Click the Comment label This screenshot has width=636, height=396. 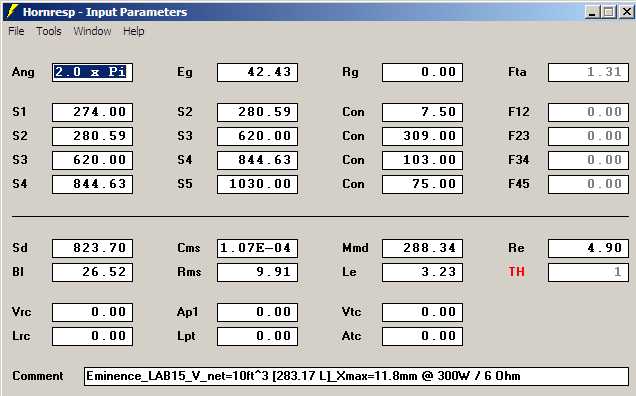tap(38, 376)
